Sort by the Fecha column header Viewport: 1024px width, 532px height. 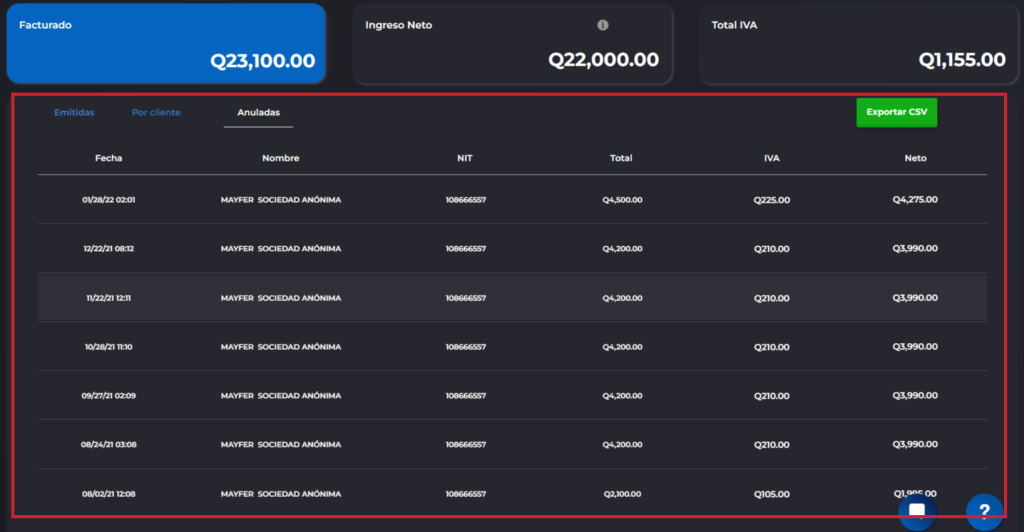(108, 158)
